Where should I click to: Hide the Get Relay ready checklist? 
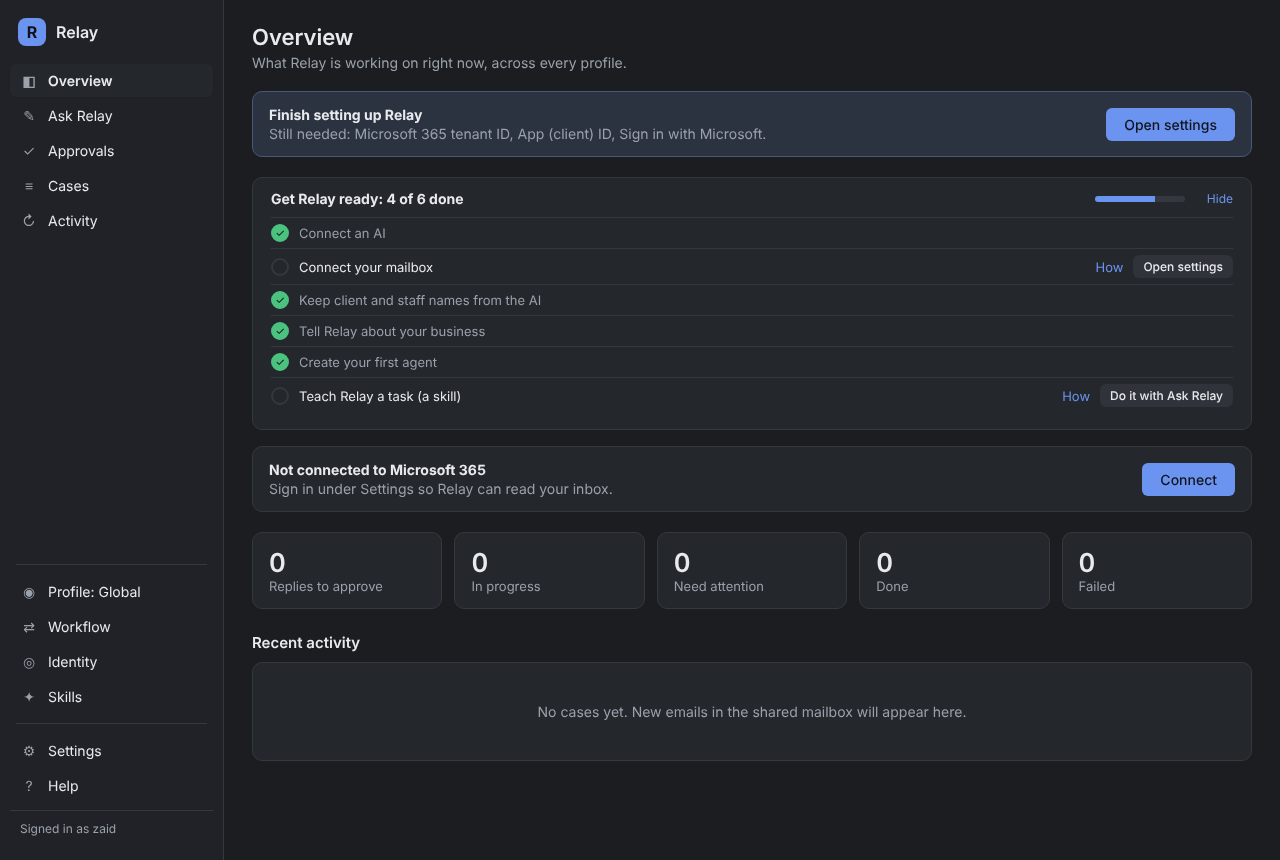pos(1219,199)
